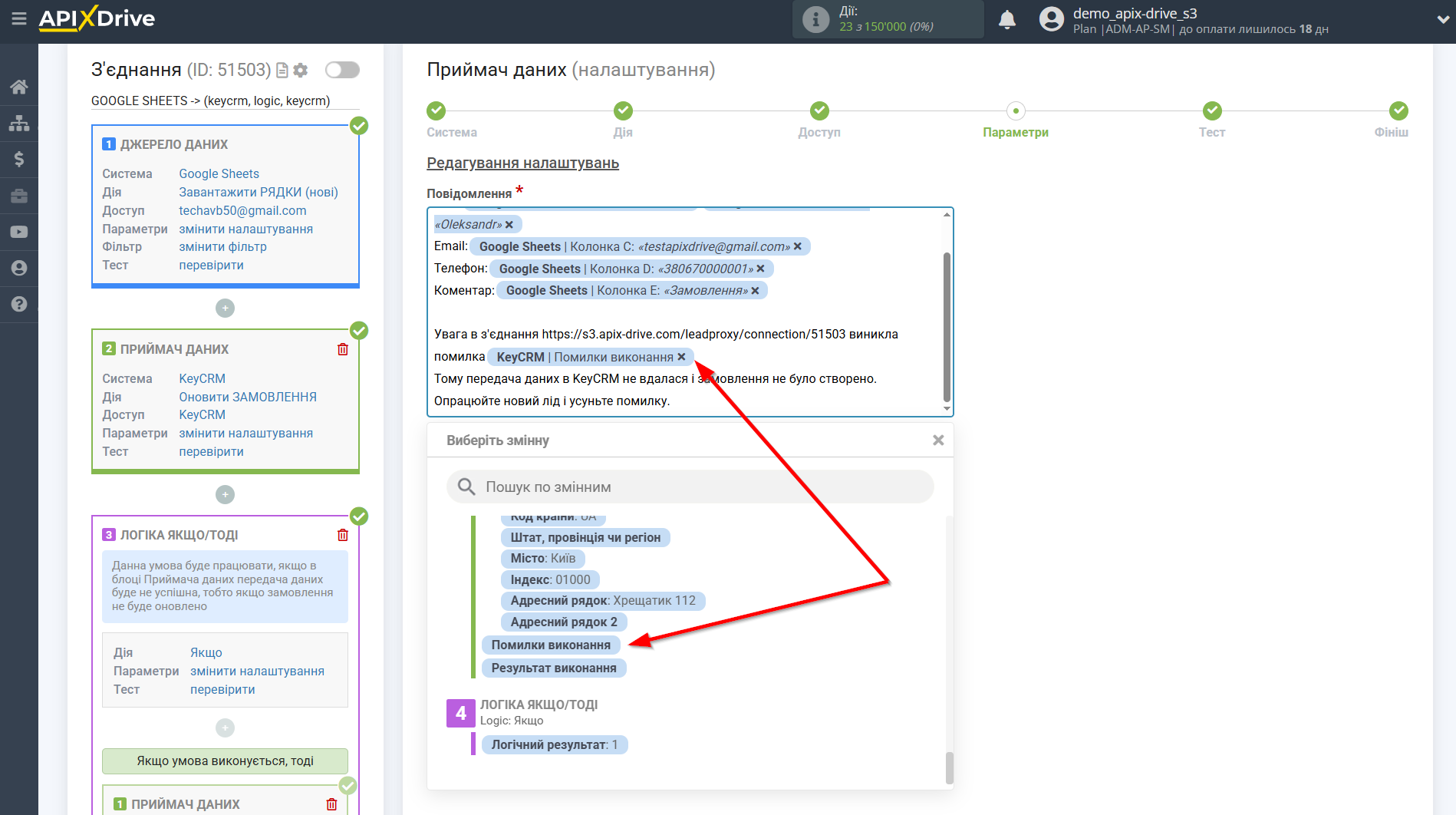Image resolution: width=1456 pixels, height=815 pixels.
Task: Go to home sidebar icon
Action: (19, 87)
